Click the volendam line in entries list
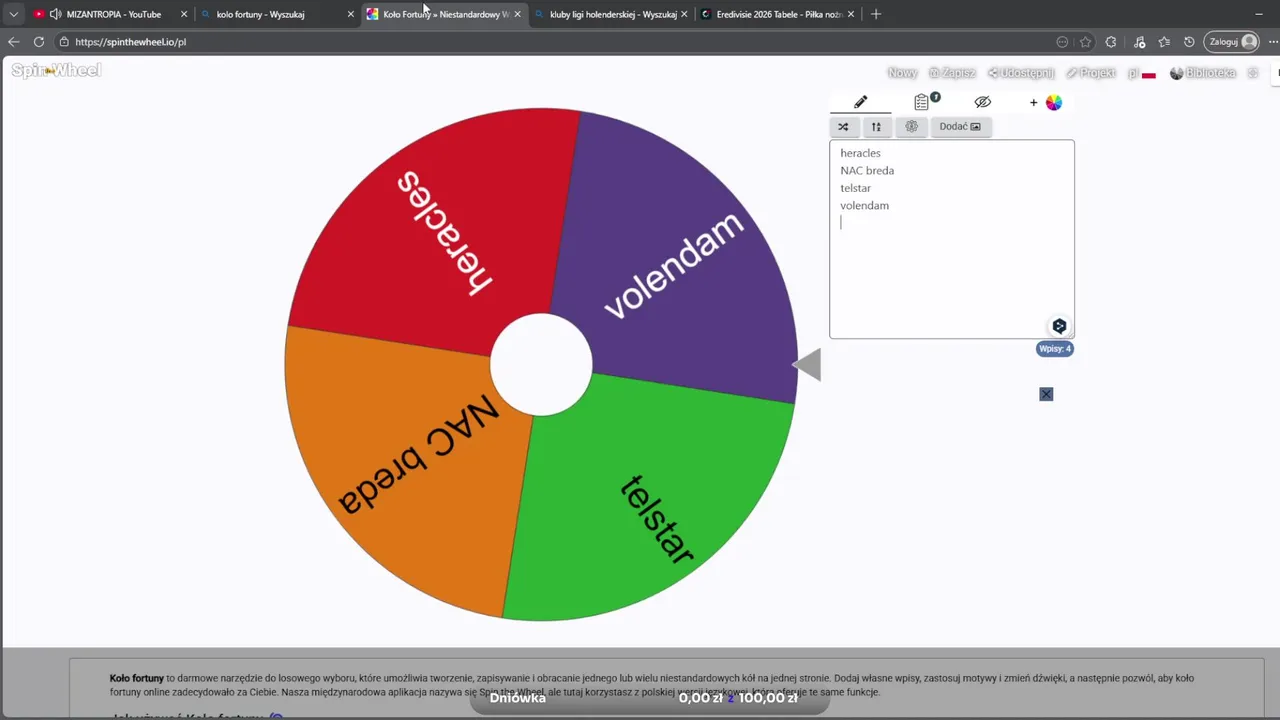 864,205
